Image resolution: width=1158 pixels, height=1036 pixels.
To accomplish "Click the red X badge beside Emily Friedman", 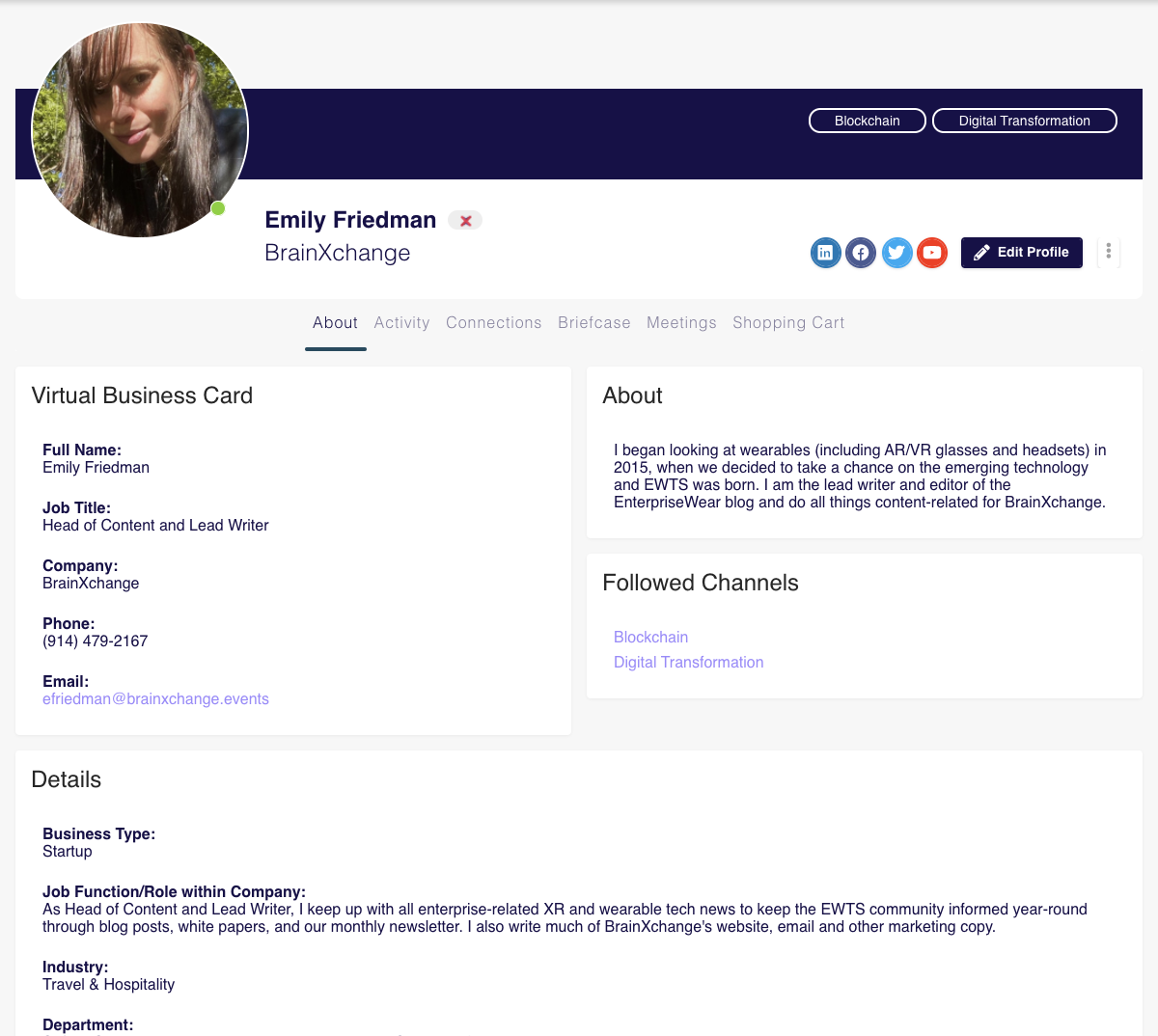I will (465, 221).
